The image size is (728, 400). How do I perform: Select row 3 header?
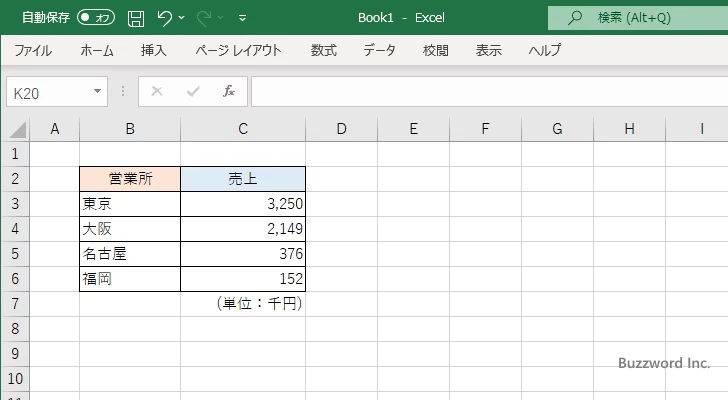[x=15, y=204]
